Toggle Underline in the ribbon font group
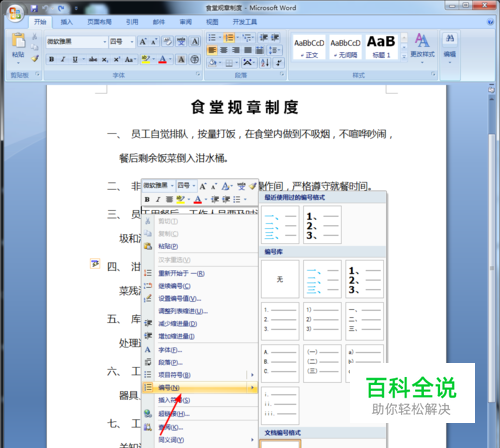 pos(75,59)
